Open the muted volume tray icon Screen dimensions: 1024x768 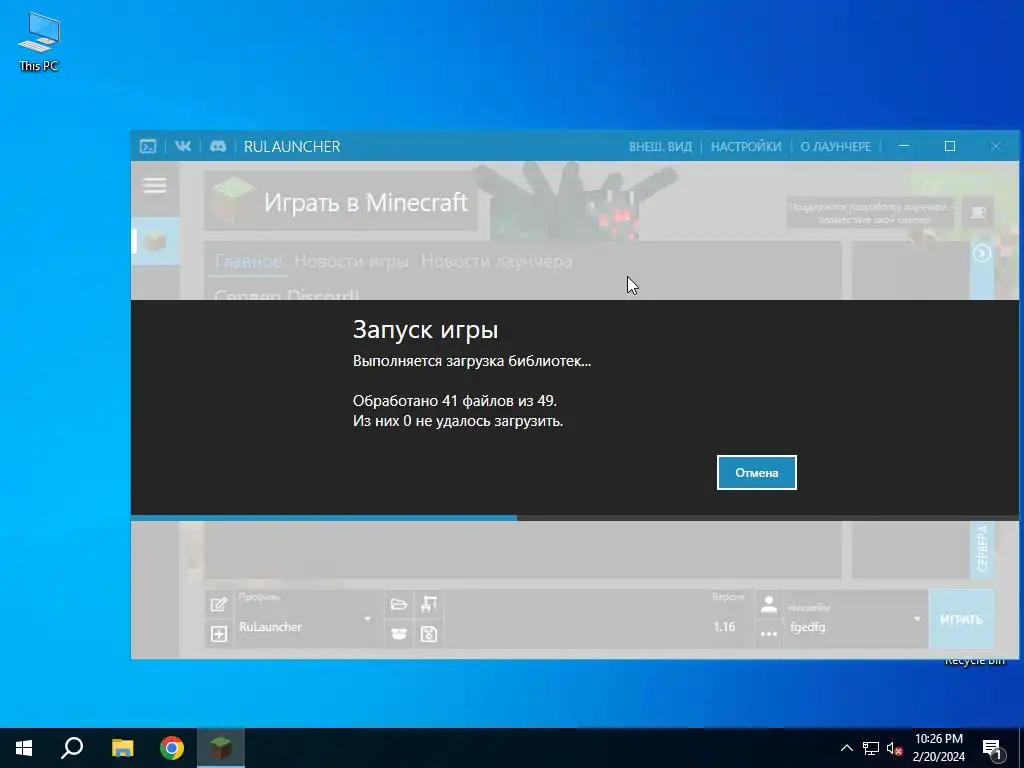(x=895, y=748)
